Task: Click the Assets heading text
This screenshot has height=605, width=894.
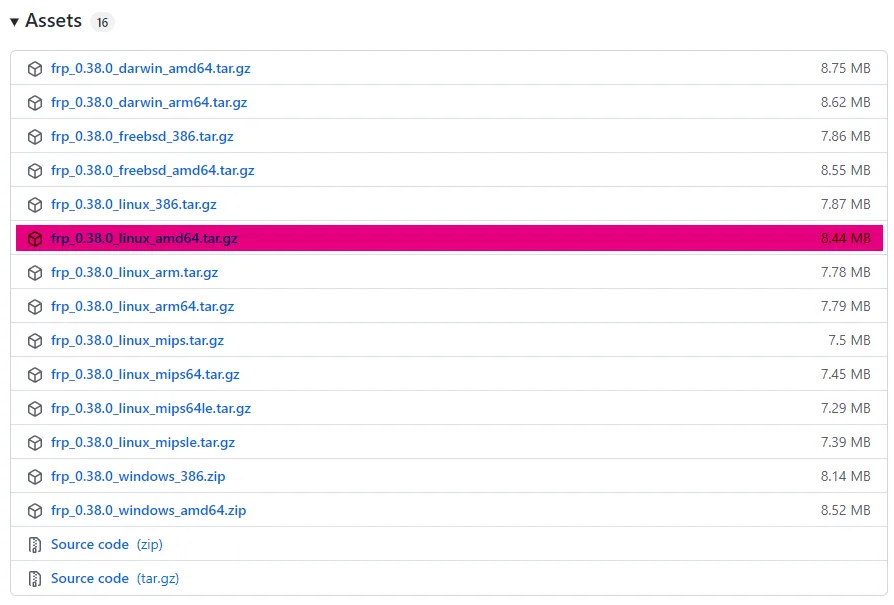Action: (x=53, y=21)
